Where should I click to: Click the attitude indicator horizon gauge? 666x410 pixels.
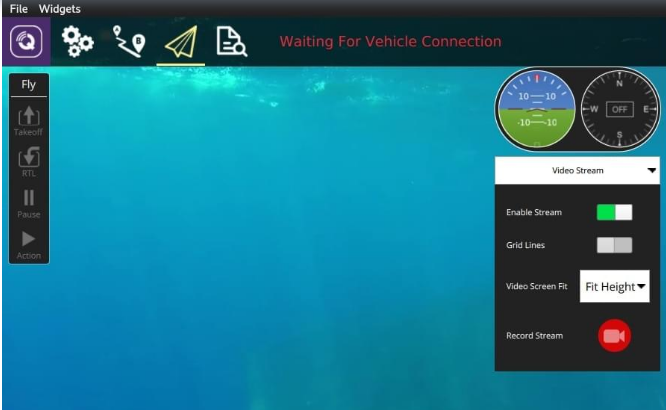[x=537, y=108]
